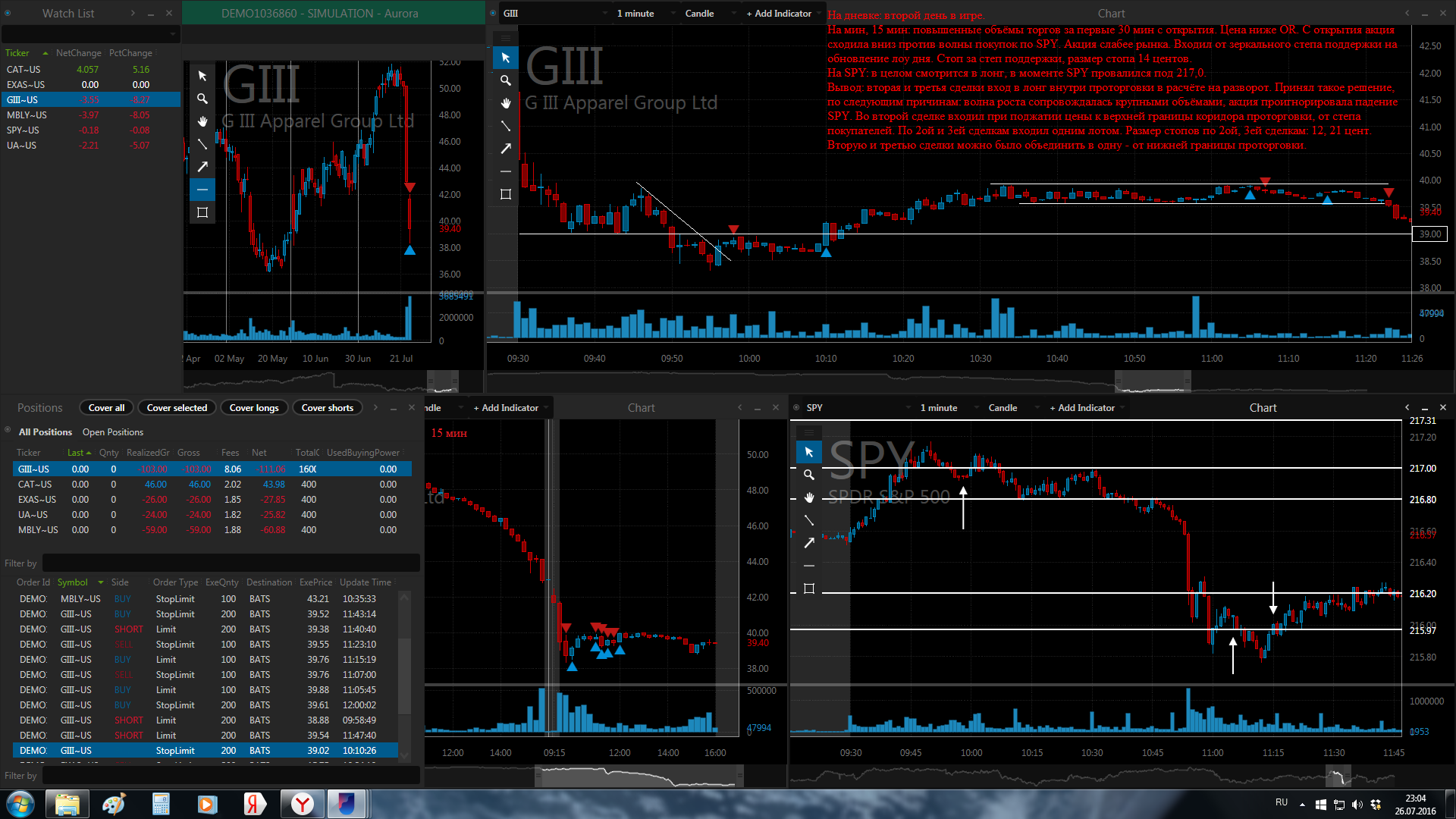Sort positions by the Last column header
Screen dimensions: 1456x819
pos(76,453)
